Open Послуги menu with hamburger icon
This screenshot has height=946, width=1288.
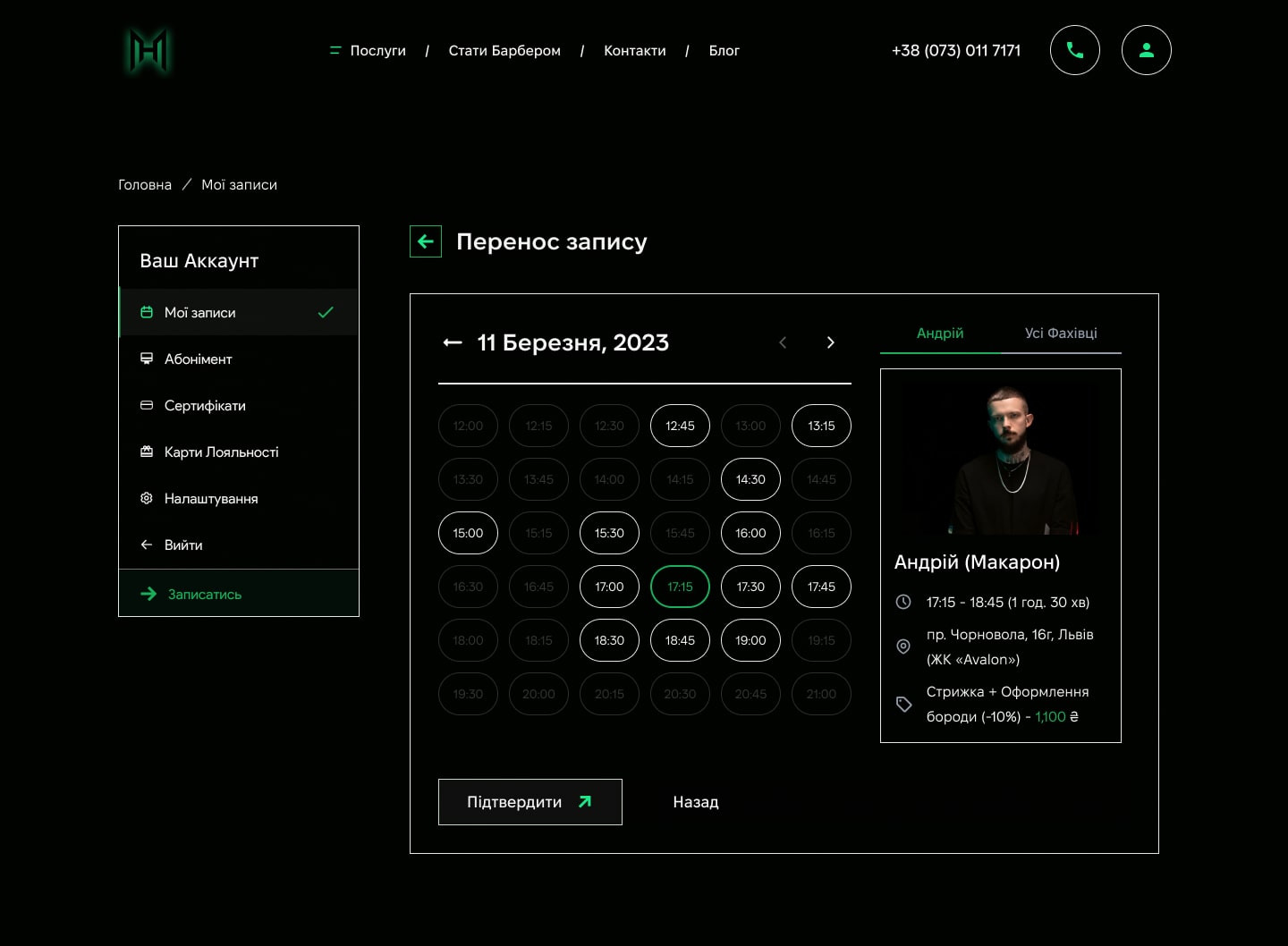(368, 51)
